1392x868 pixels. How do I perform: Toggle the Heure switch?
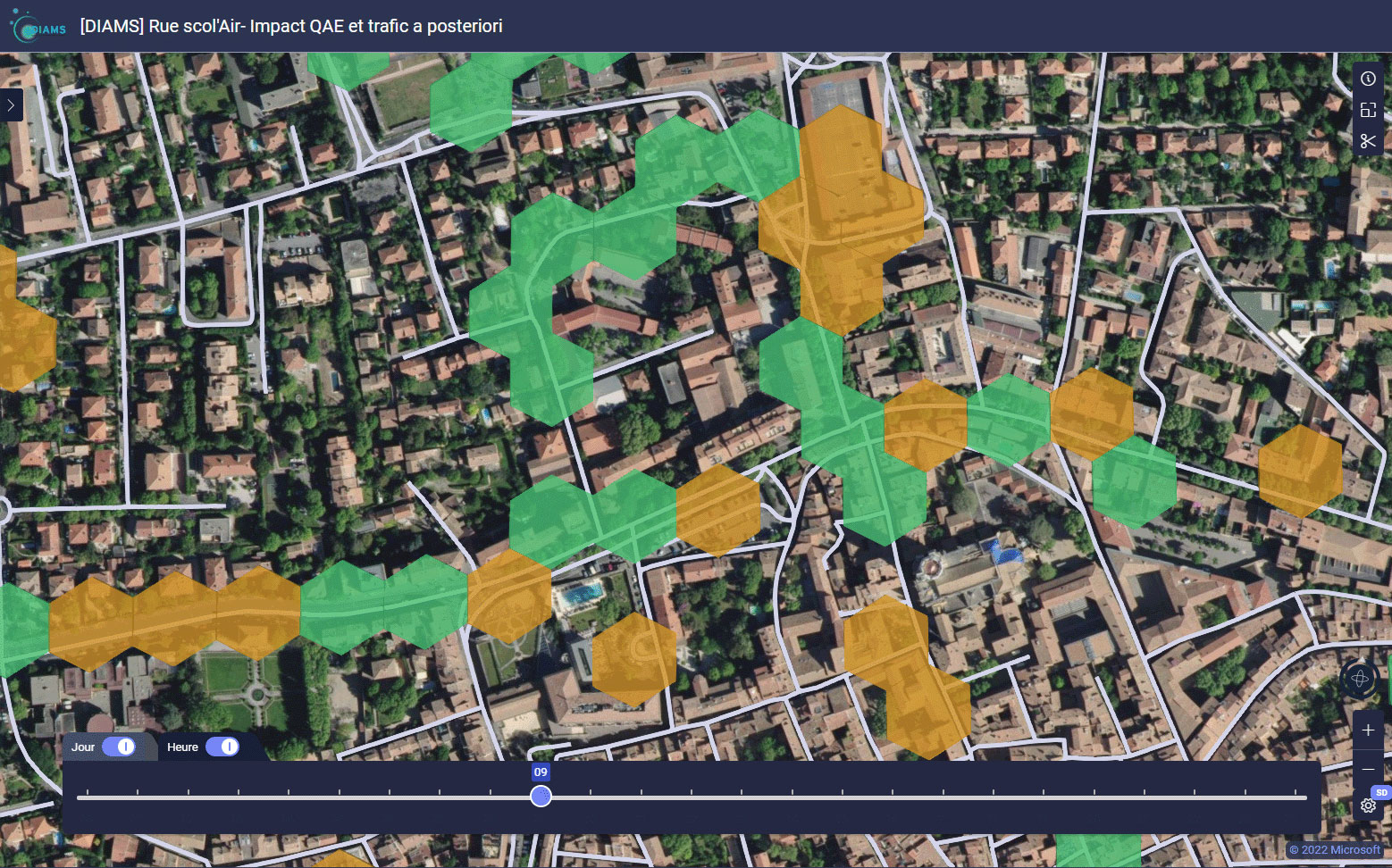click(222, 747)
